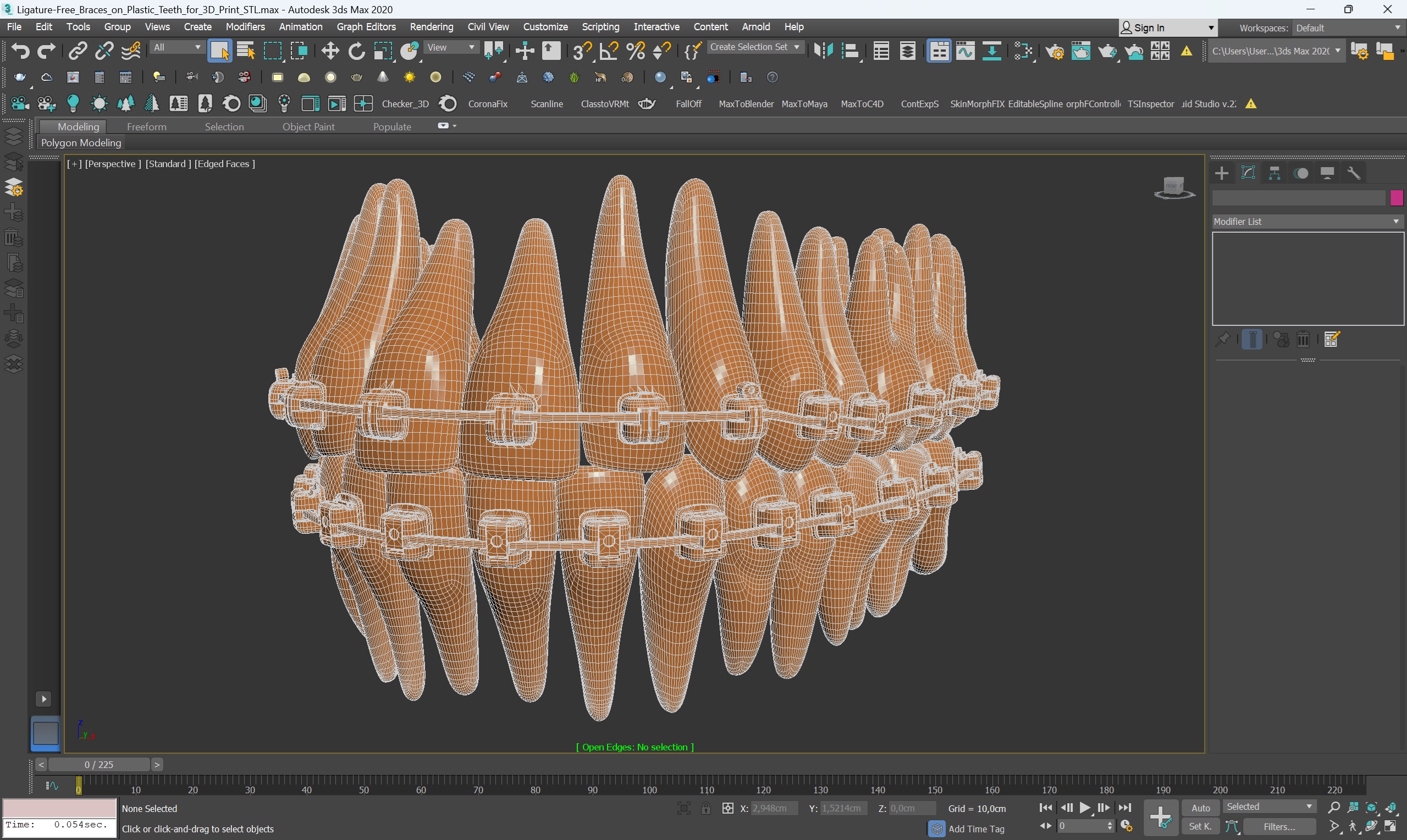Screen dimensions: 1407x840
Task: Open the Modifiers menu
Action: 245,26
